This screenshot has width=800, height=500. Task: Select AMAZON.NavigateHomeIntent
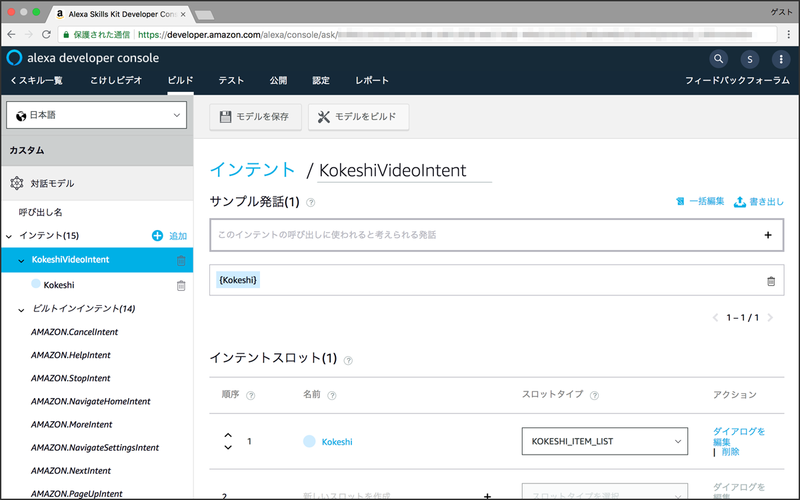pyautogui.click(x=91, y=402)
